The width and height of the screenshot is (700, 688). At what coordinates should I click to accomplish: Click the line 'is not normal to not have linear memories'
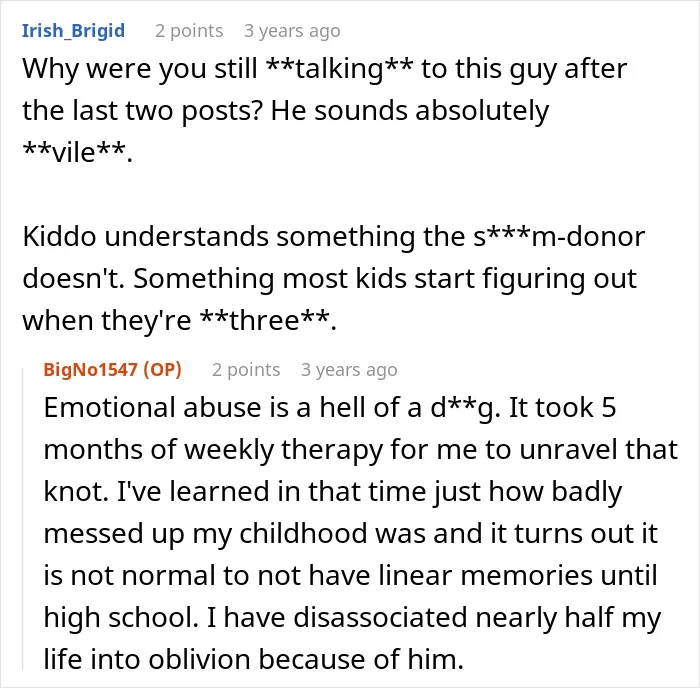click(x=350, y=575)
